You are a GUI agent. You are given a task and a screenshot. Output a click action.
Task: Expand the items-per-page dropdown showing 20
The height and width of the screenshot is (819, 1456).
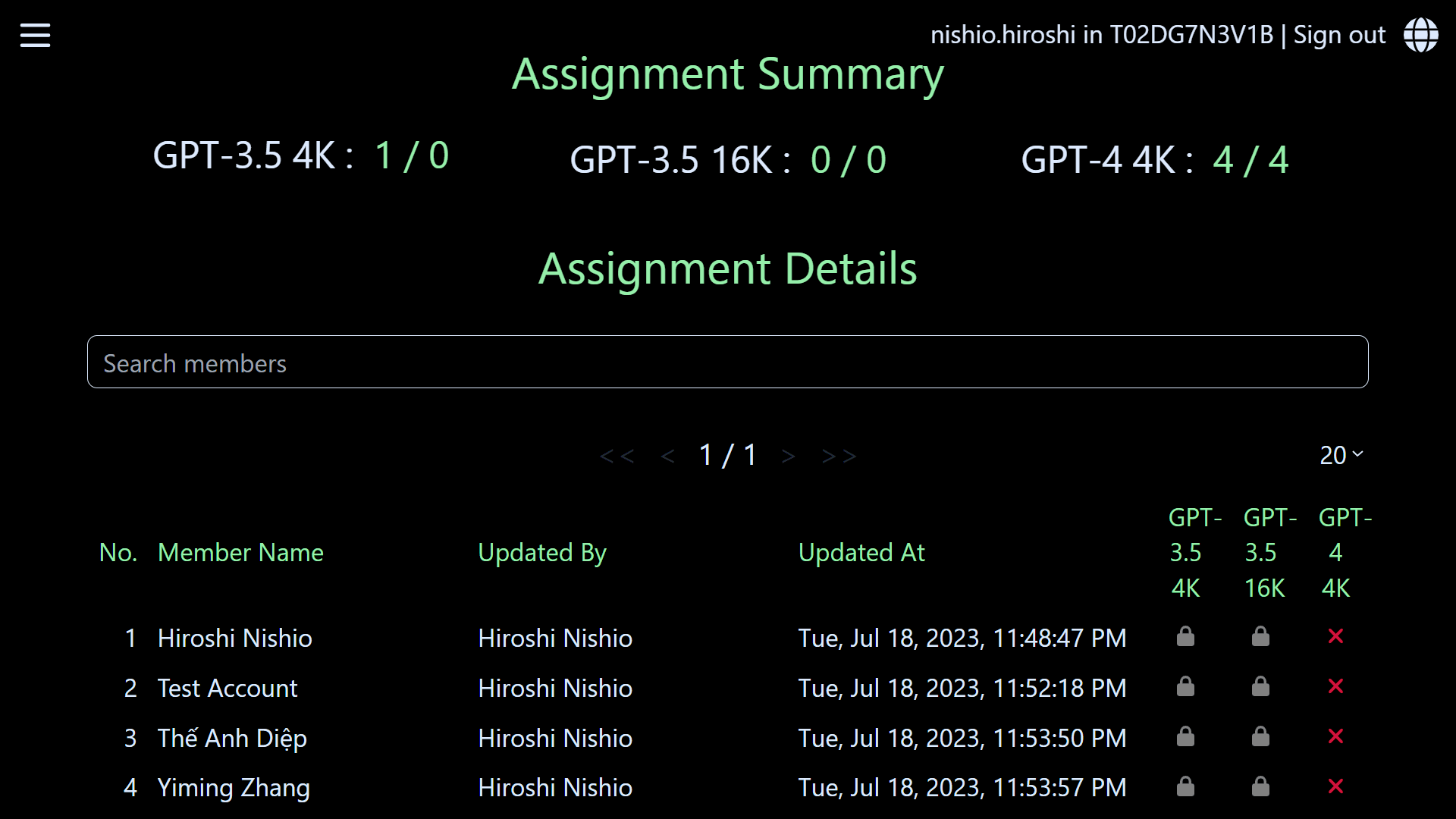(1340, 455)
